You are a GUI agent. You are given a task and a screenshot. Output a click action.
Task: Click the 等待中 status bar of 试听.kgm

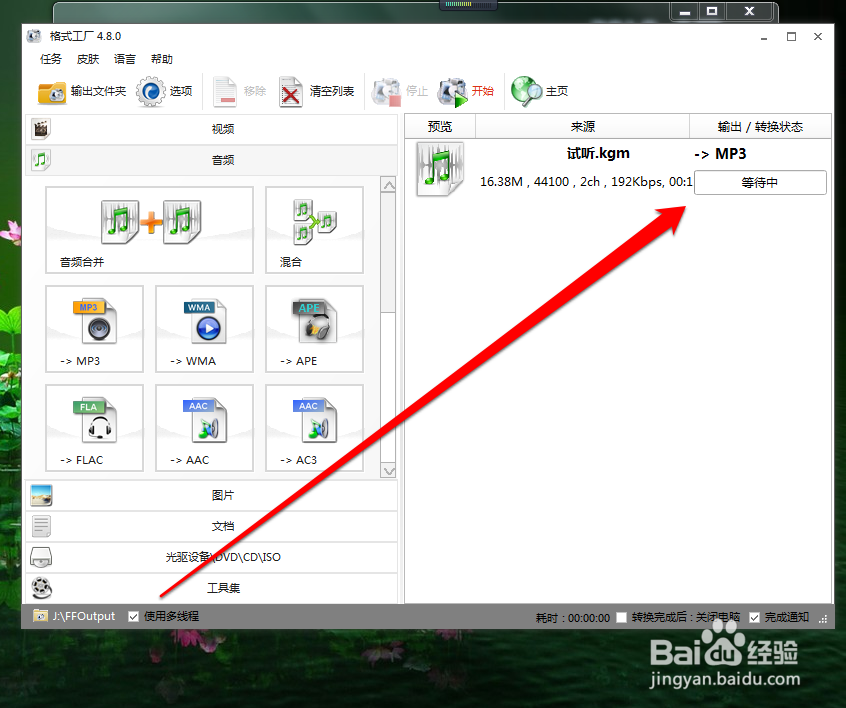760,182
